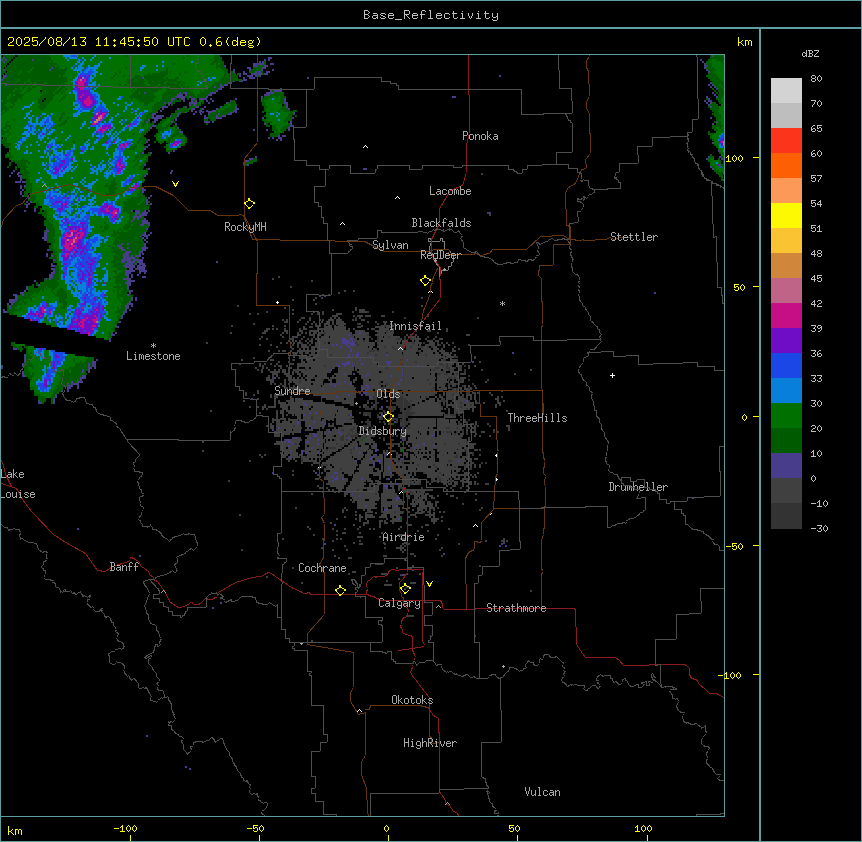The height and width of the screenshot is (842, 862).
Task: Select the Lacombe label on map
Action: (x=450, y=191)
